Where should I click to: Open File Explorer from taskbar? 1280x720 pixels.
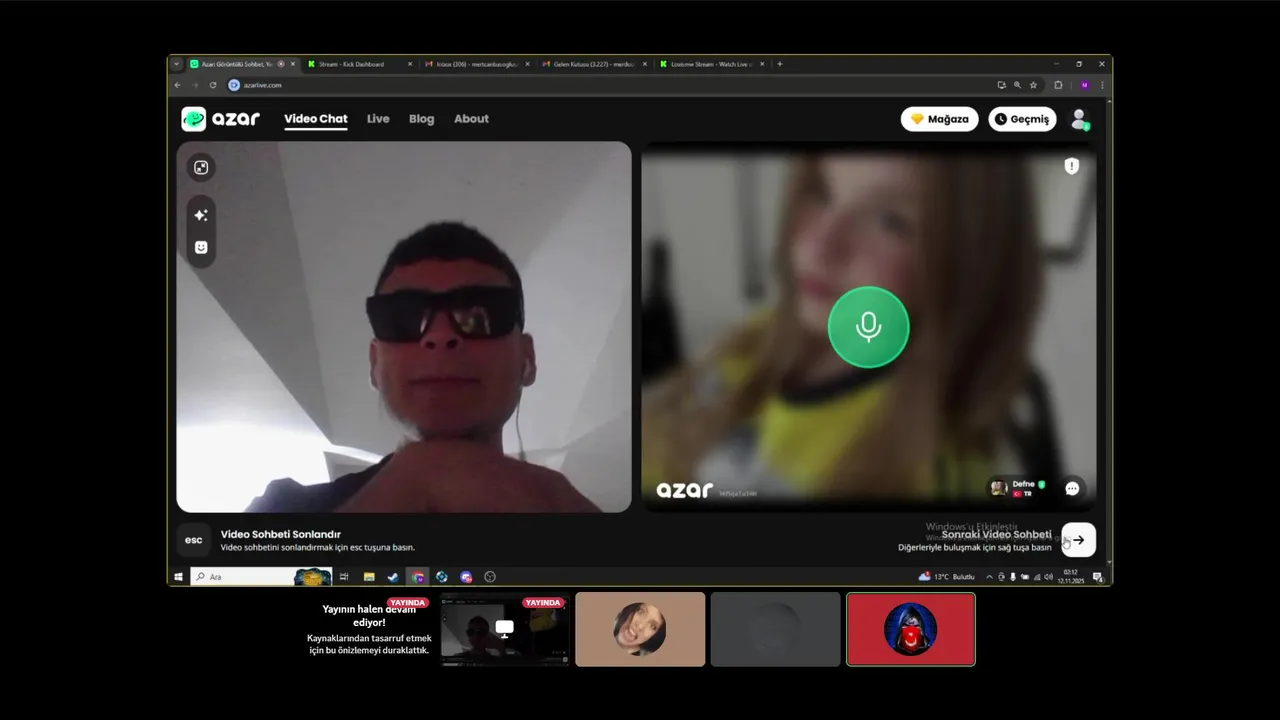pyautogui.click(x=369, y=577)
